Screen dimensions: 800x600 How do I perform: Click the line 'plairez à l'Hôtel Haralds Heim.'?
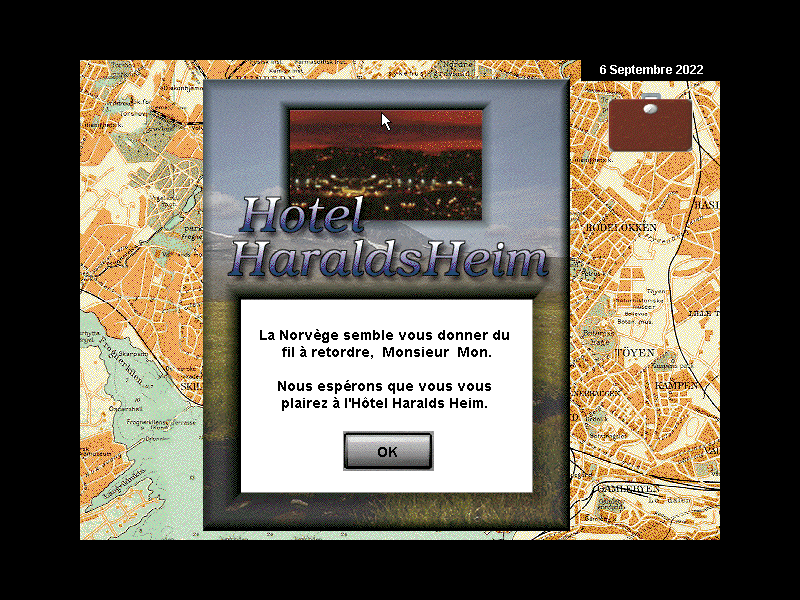pos(384,403)
